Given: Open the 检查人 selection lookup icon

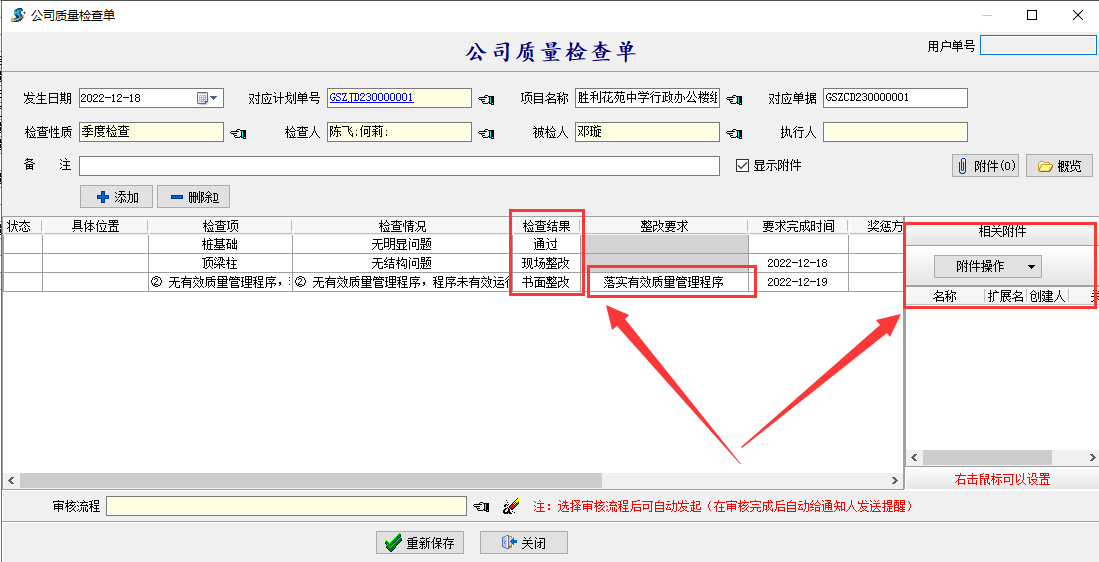Looking at the screenshot, I should 486,133.
